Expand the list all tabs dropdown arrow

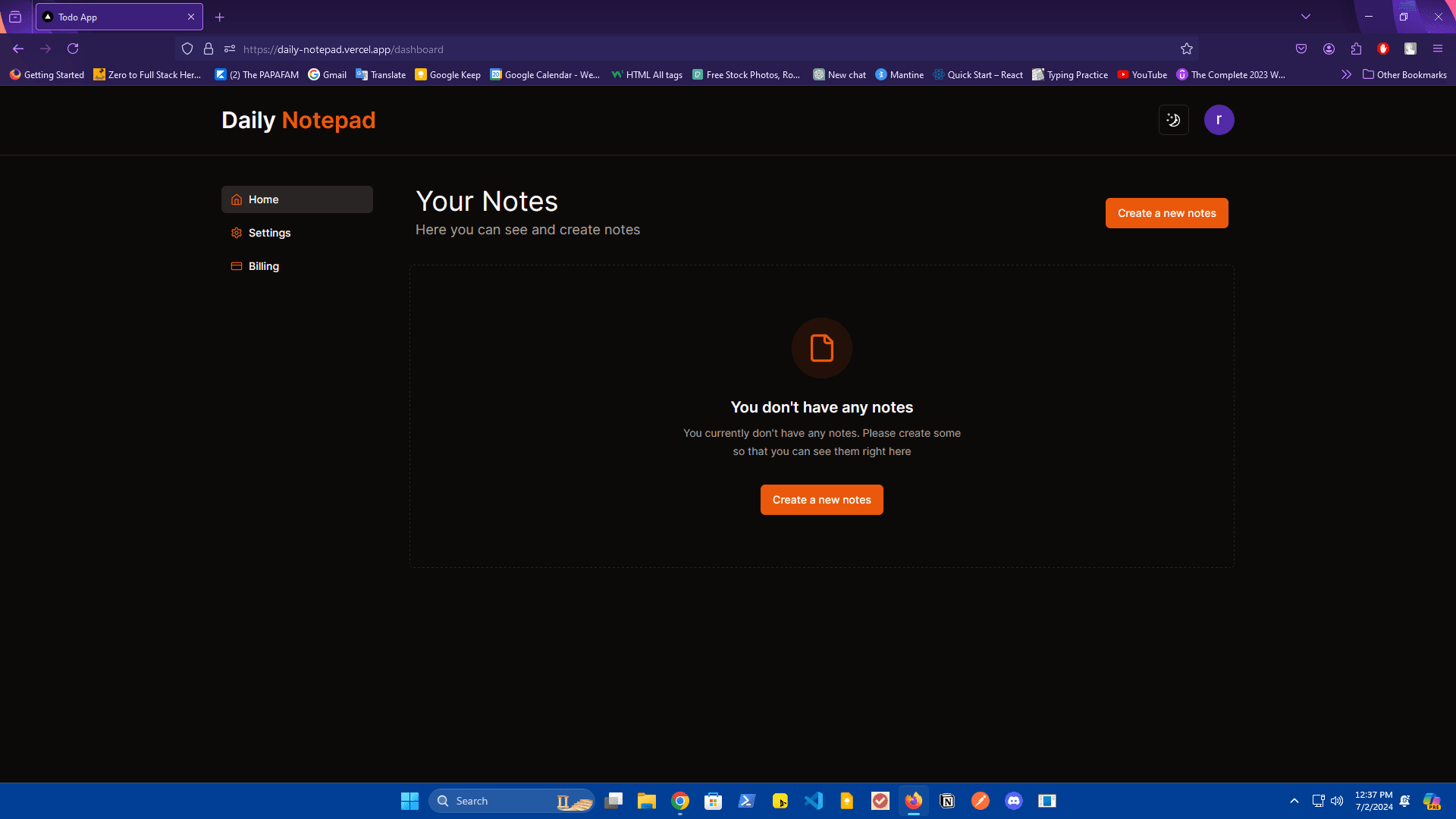click(1306, 17)
